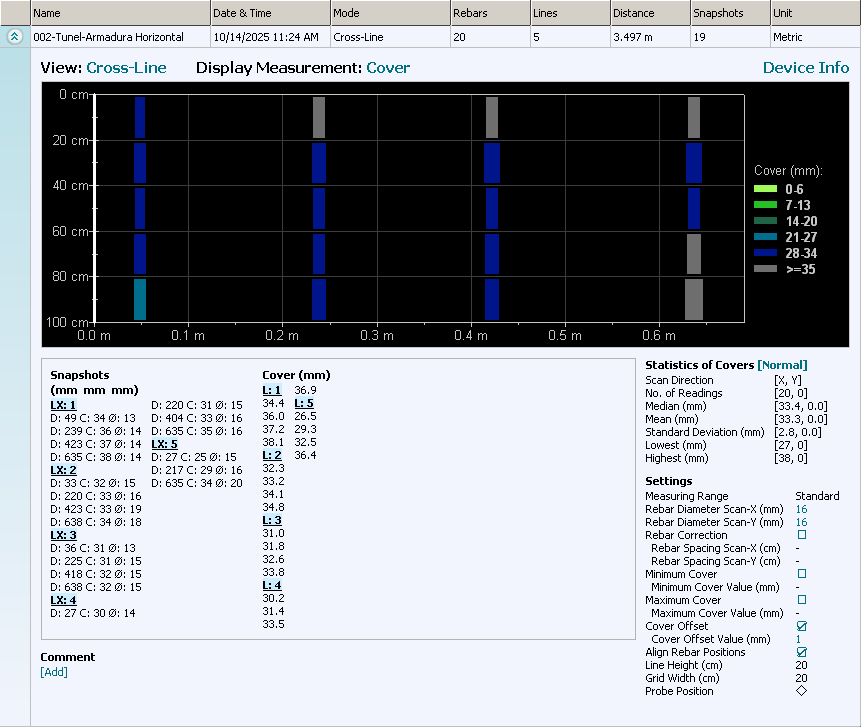Select cover line L: 3
This screenshot has height=727, width=861.
click(x=272, y=520)
